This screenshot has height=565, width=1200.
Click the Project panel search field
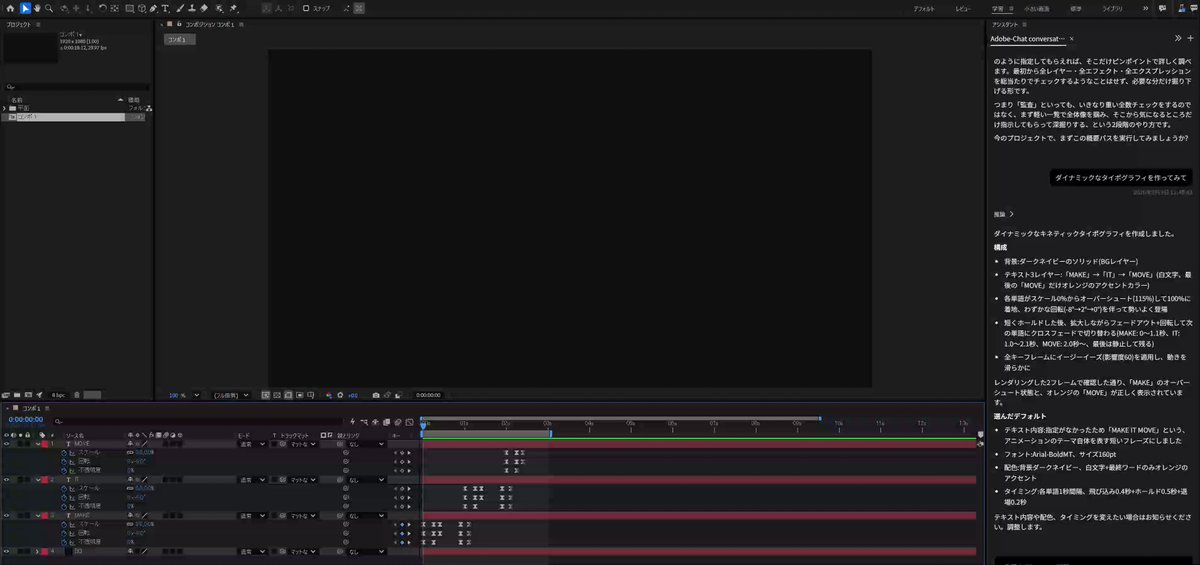coord(76,87)
